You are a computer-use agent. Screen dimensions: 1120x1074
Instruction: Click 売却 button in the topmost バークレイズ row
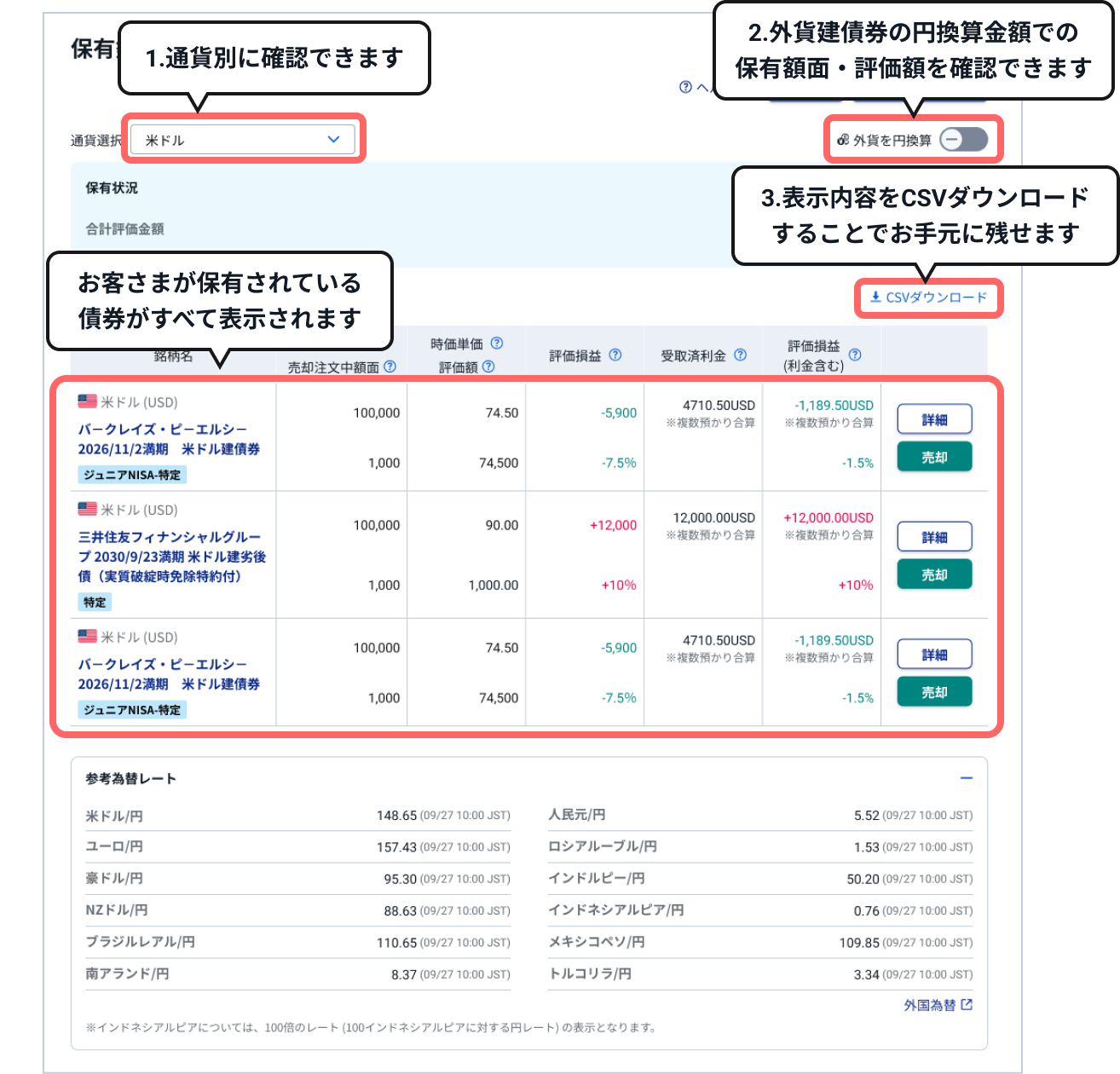pos(934,457)
